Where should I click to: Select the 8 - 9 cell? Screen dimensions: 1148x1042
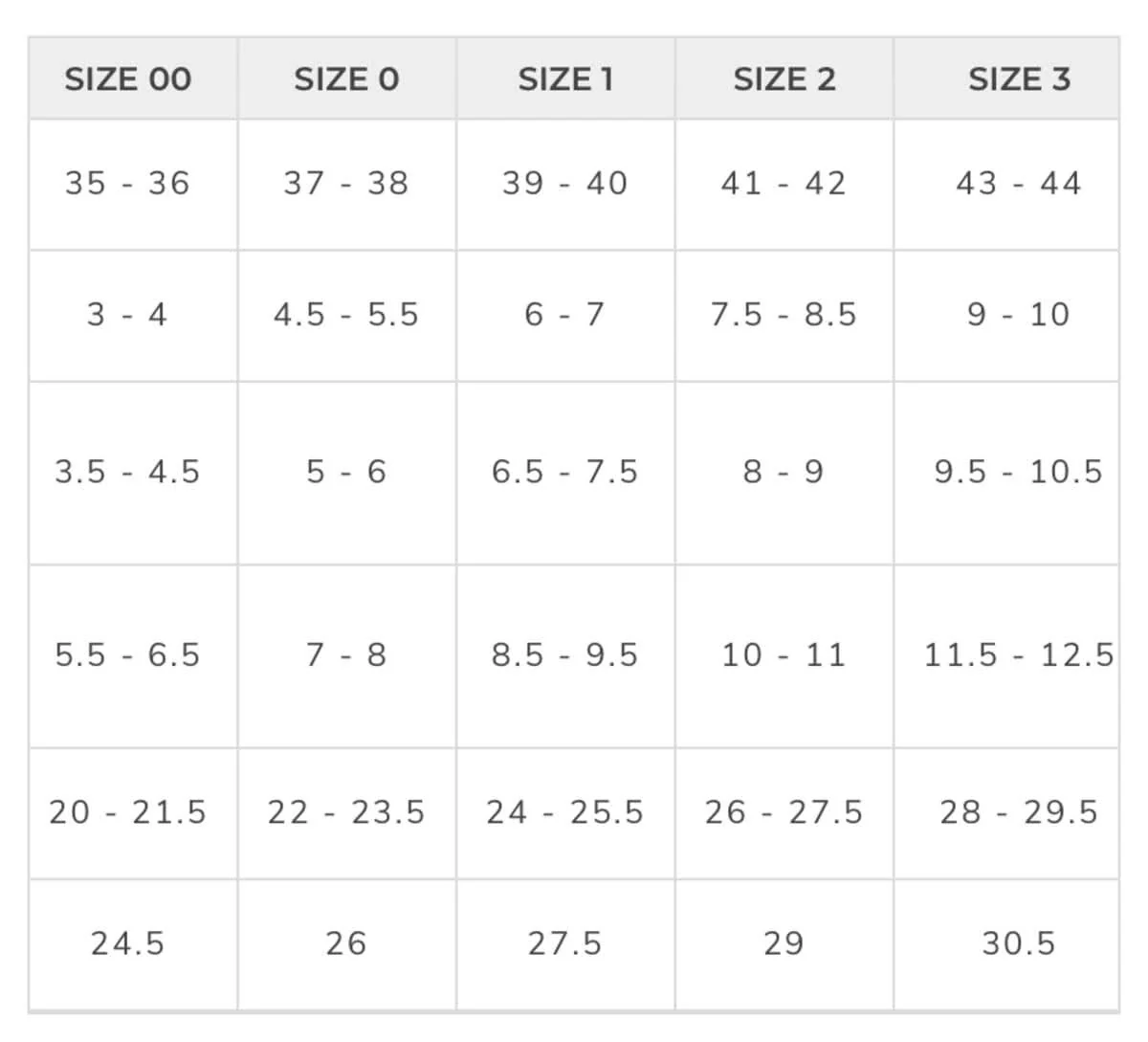coord(784,472)
